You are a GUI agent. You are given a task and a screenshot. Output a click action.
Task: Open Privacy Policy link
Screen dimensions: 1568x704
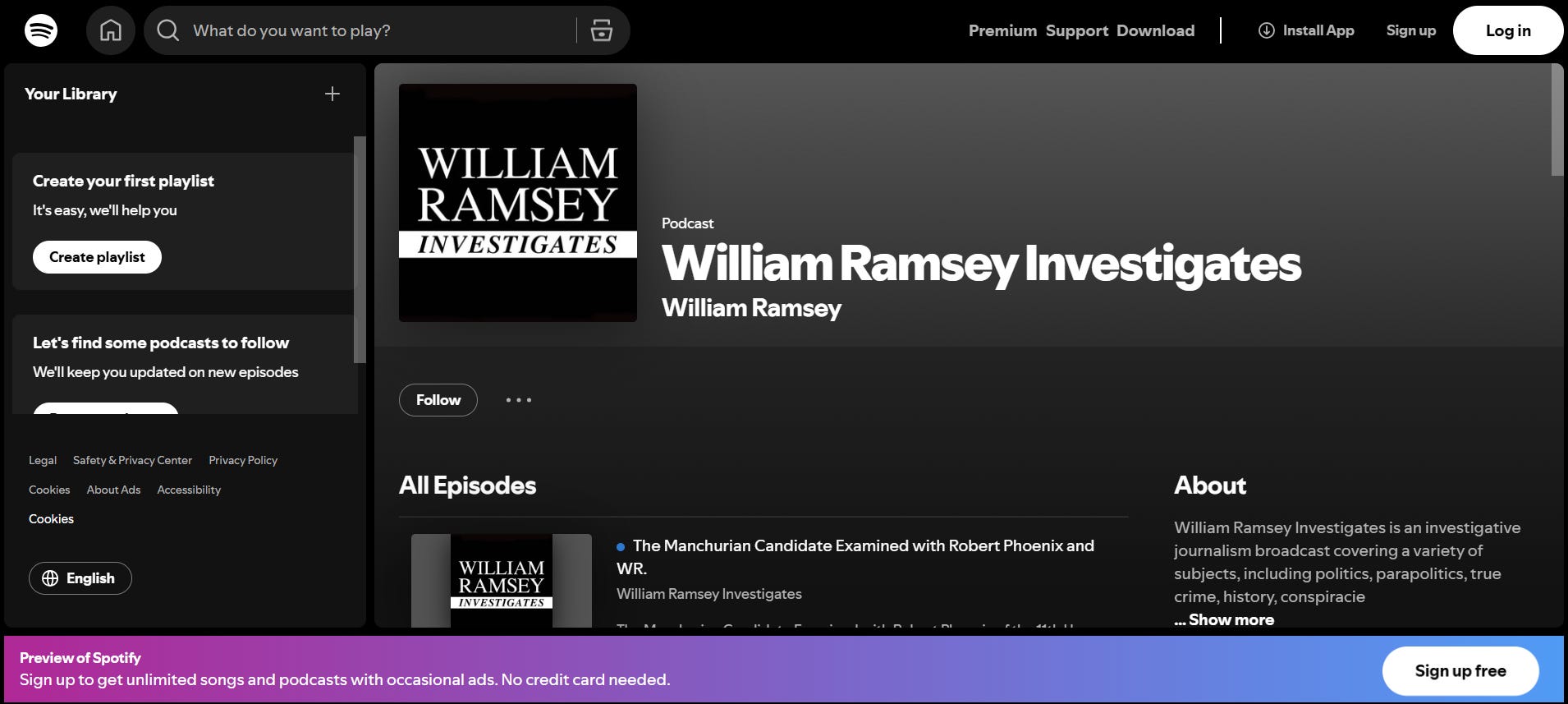point(243,460)
